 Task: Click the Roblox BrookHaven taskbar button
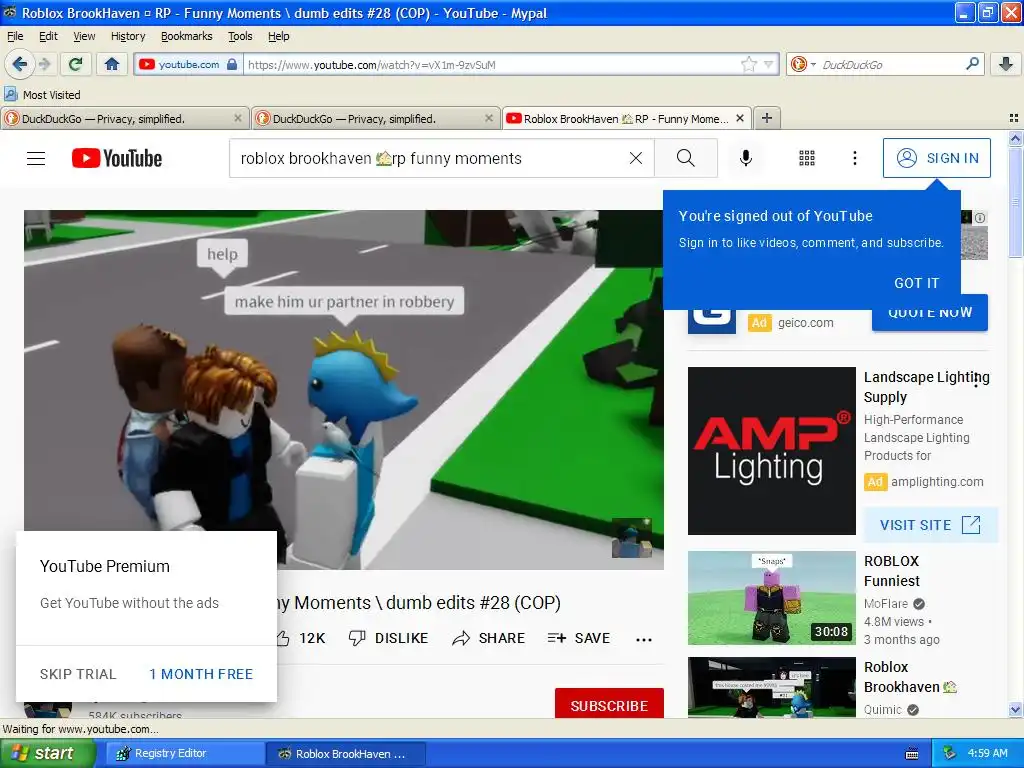(345, 754)
